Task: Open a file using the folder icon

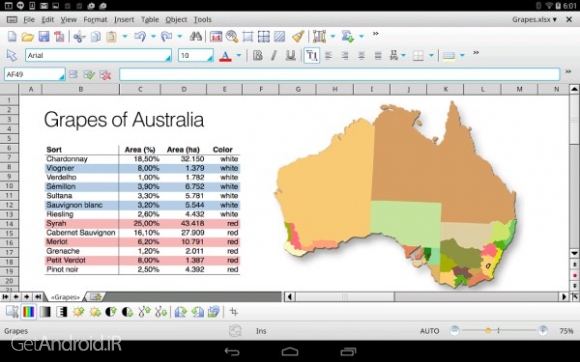Action: click(27, 36)
